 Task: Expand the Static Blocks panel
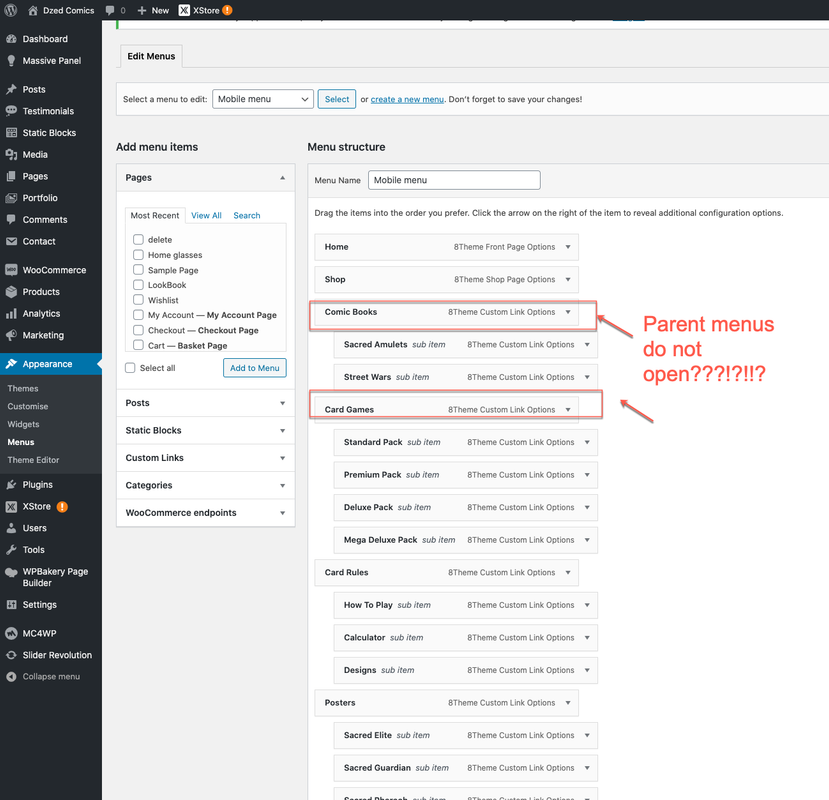click(x=206, y=430)
